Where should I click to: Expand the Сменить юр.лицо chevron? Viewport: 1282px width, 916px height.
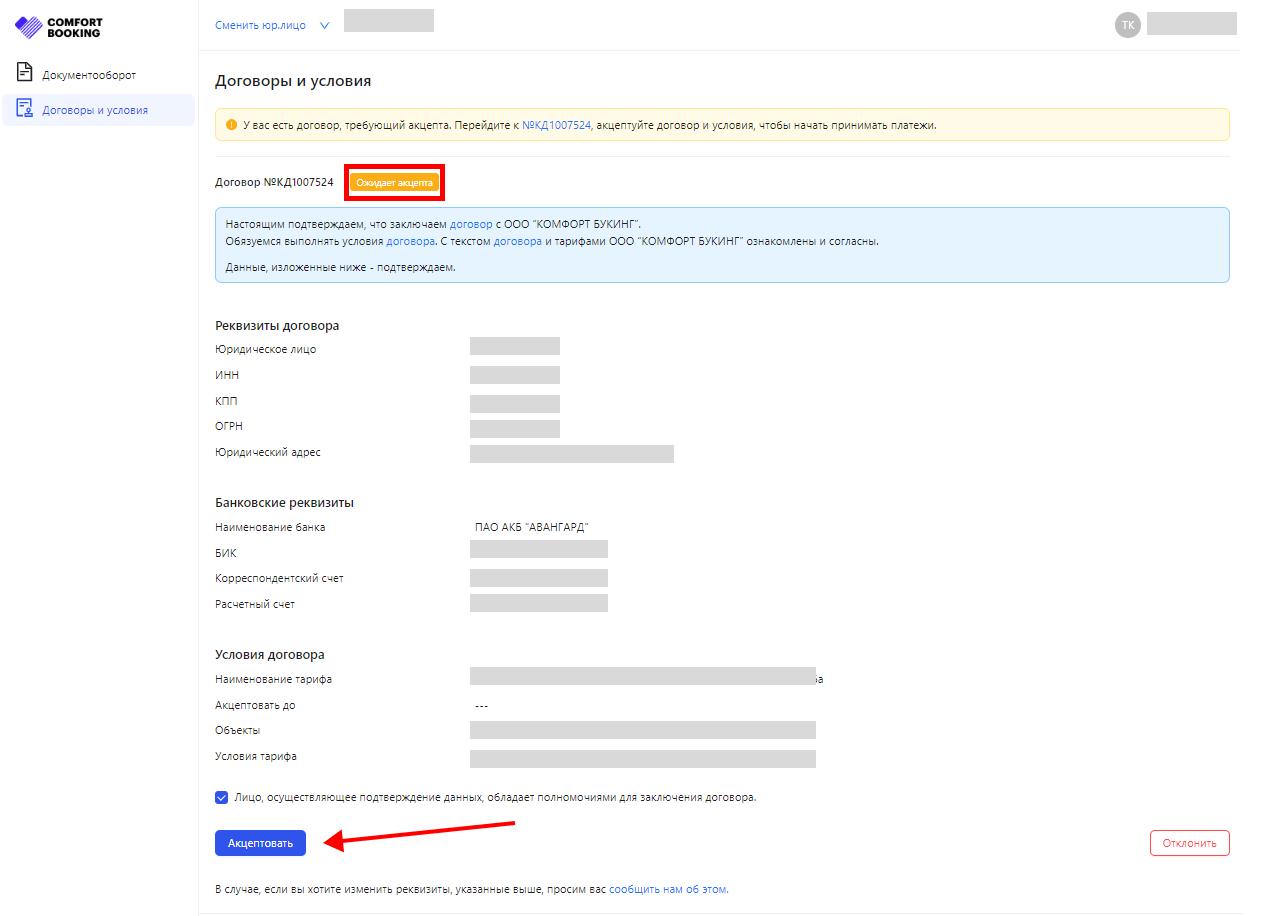324,26
